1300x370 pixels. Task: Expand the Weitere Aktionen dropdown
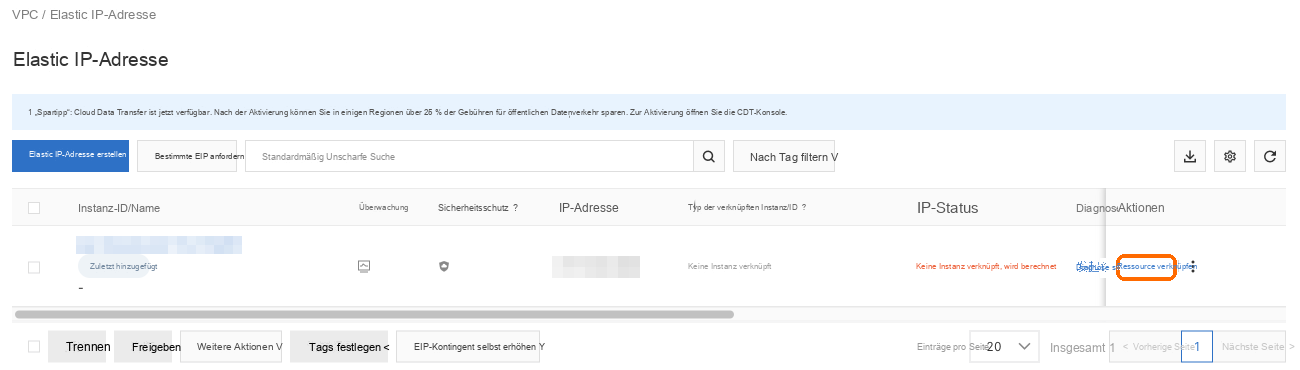(x=232, y=346)
